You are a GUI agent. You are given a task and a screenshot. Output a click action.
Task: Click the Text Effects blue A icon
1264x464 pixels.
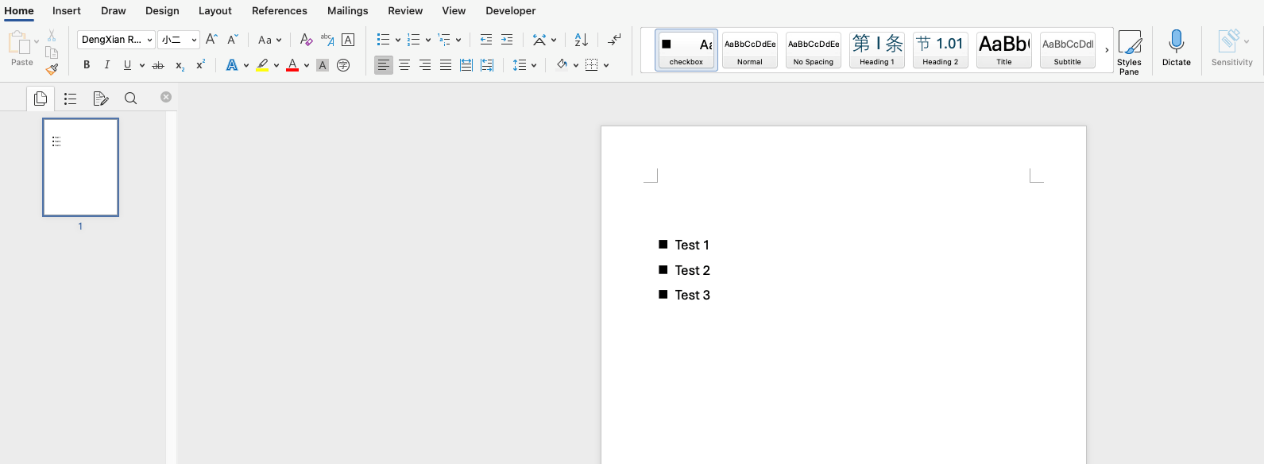(231, 65)
